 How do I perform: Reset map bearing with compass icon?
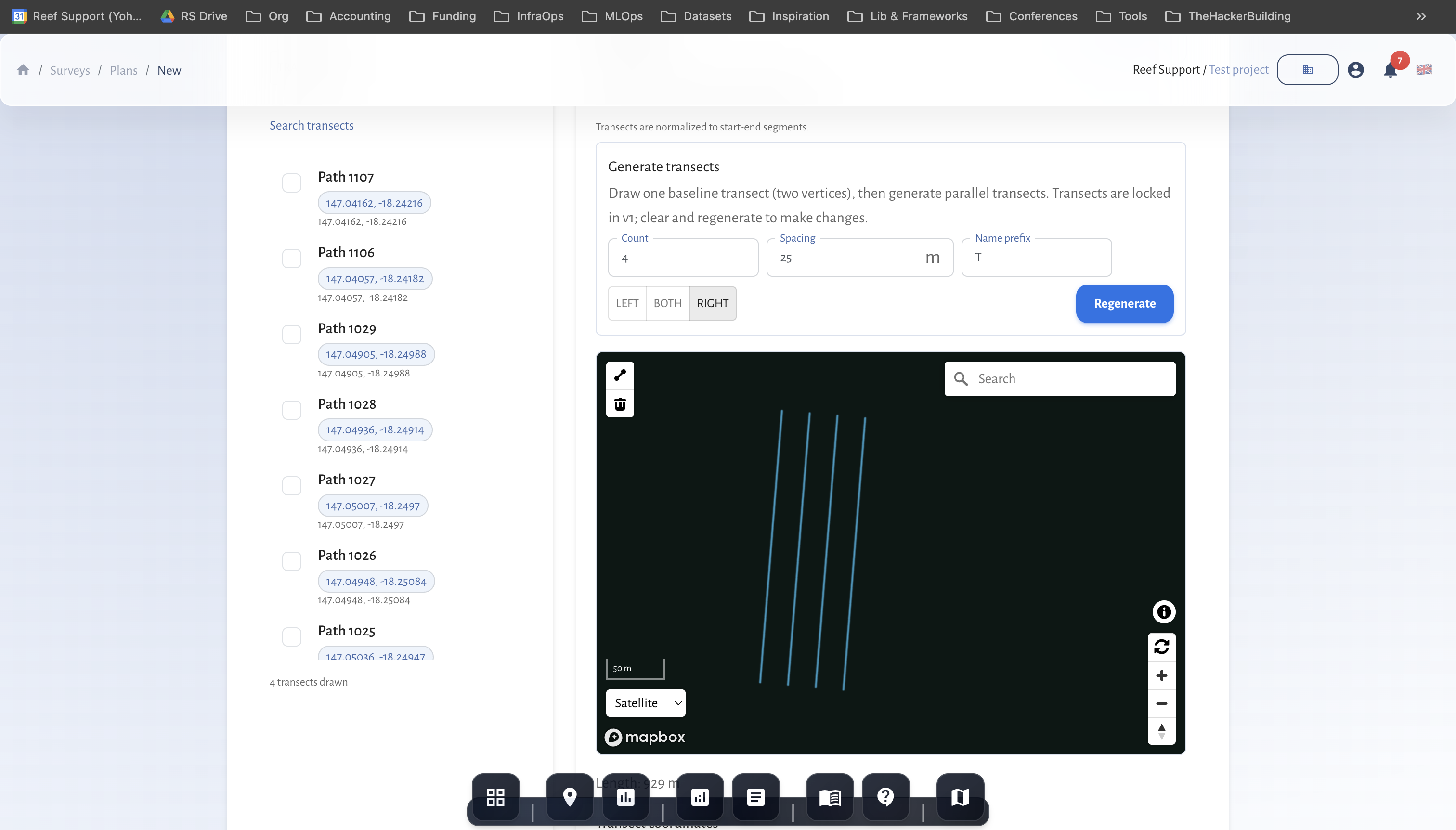(x=1161, y=731)
